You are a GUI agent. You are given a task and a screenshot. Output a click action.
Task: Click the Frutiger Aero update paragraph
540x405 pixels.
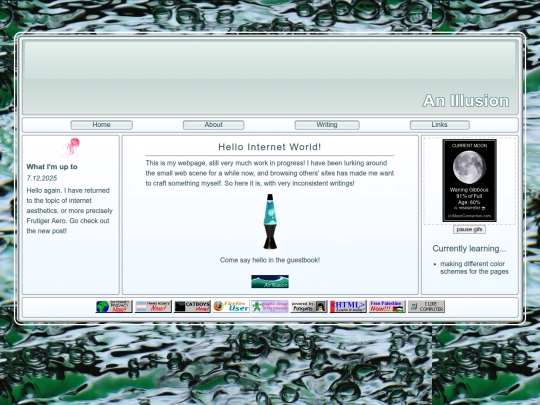[x=70, y=211]
